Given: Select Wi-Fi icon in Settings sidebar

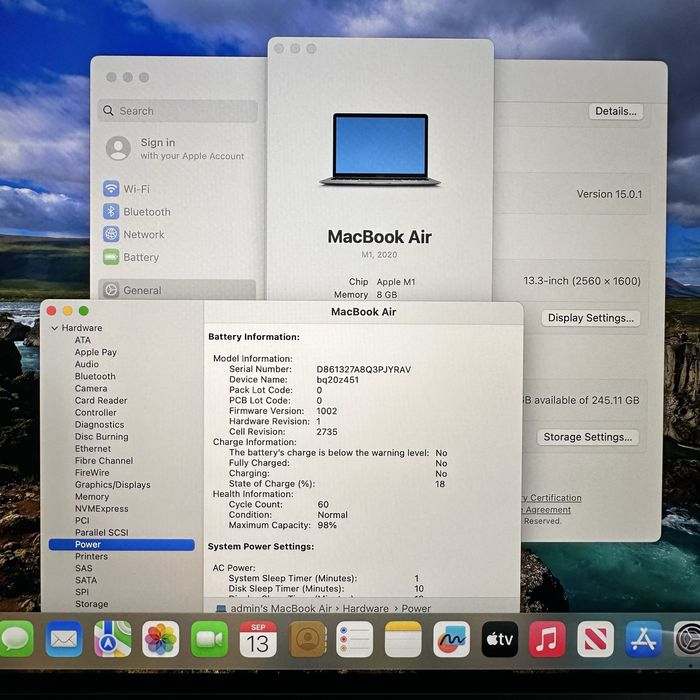Looking at the screenshot, I should 111,188.
